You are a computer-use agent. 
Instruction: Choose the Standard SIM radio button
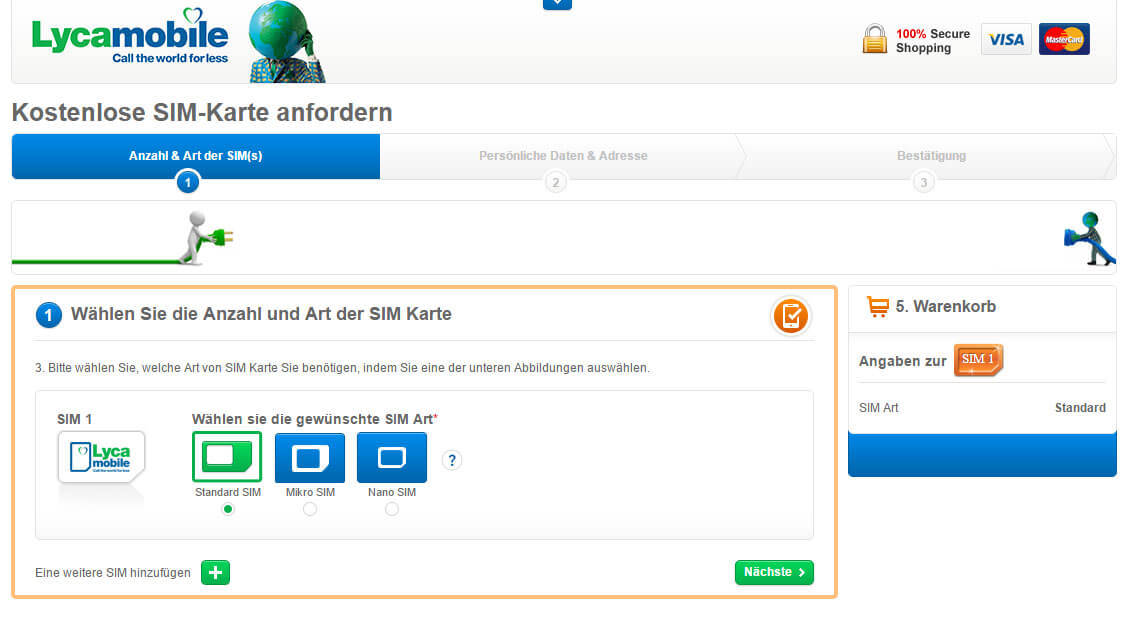coord(228,509)
